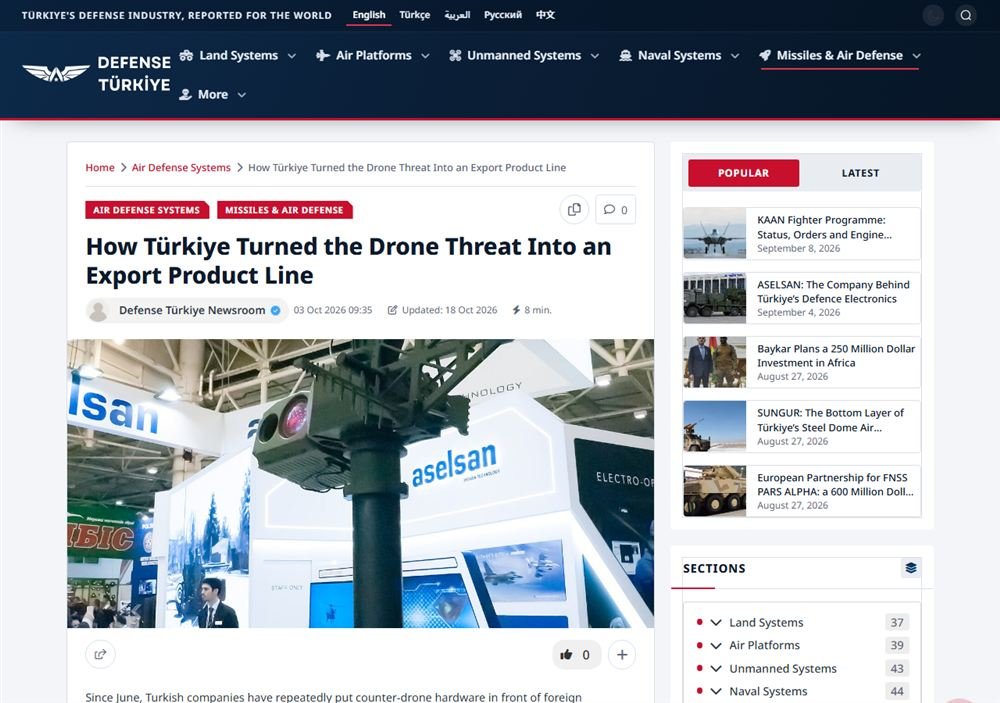Viewport: 1000px width, 703px height.
Task: Expand the More nav dropdown arrow
Action: 242,95
